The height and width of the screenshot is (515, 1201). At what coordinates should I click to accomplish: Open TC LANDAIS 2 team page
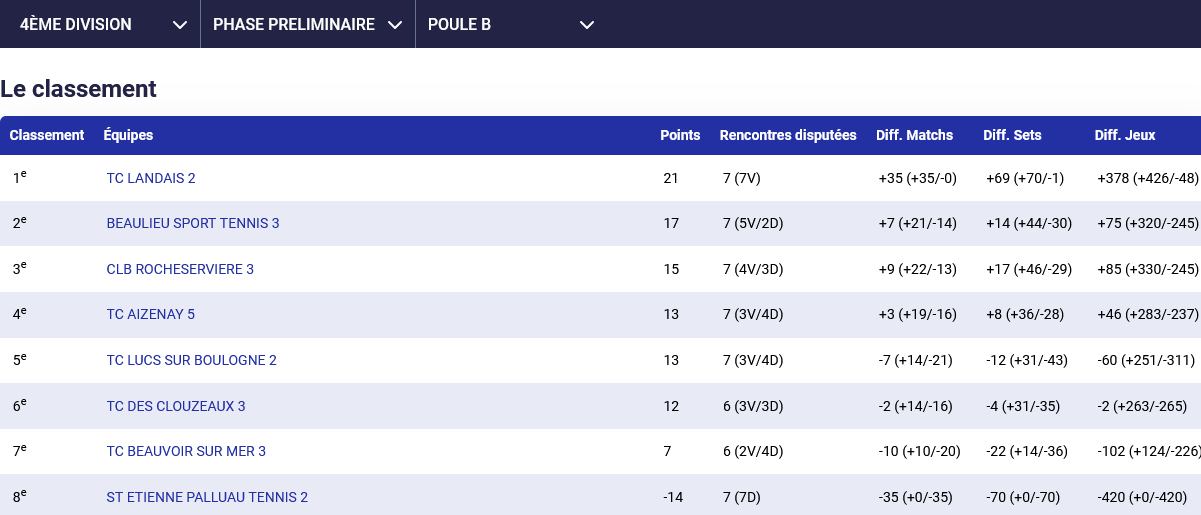coord(151,178)
